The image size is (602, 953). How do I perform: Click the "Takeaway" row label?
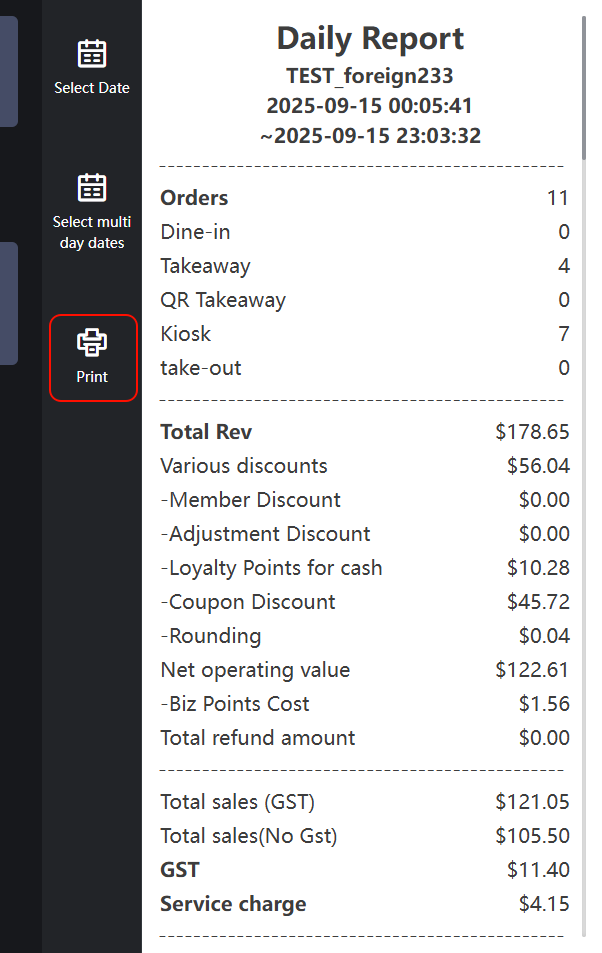pos(205,266)
